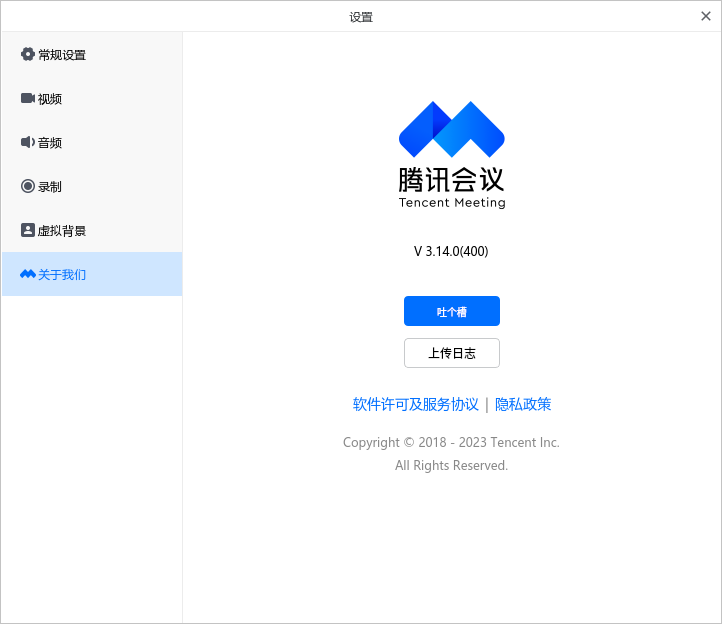Click the 设置 window title text
722x624 pixels.
tap(361, 17)
